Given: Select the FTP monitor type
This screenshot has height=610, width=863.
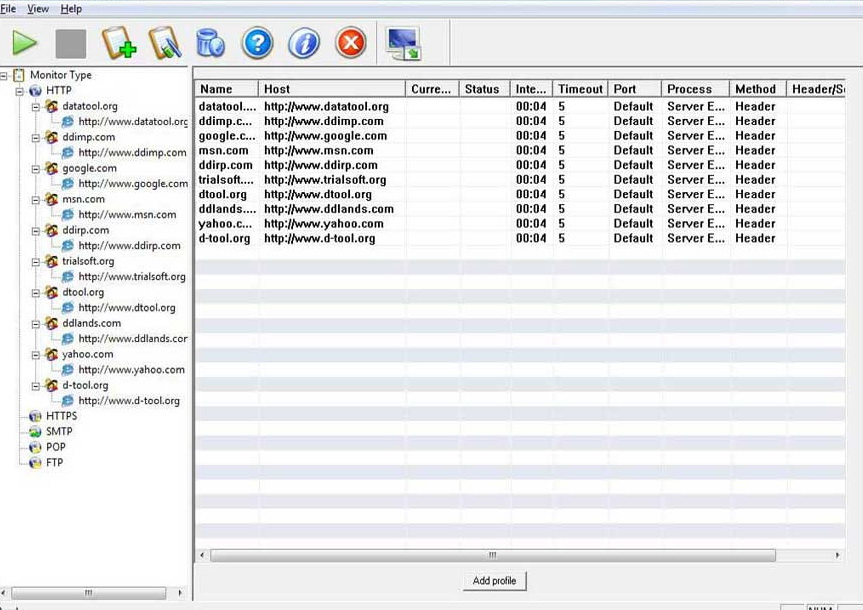Looking at the screenshot, I should pos(54,463).
